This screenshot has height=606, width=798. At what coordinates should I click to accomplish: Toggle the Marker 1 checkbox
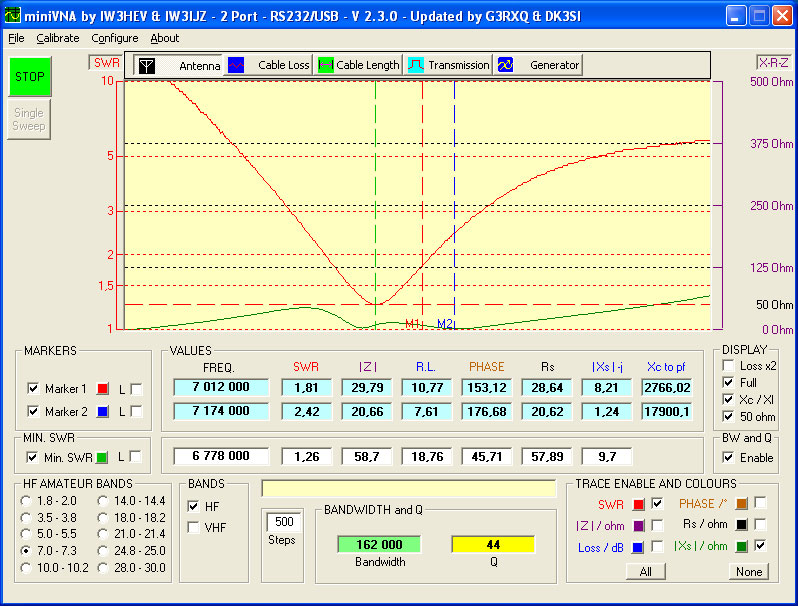pyautogui.click(x=33, y=388)
